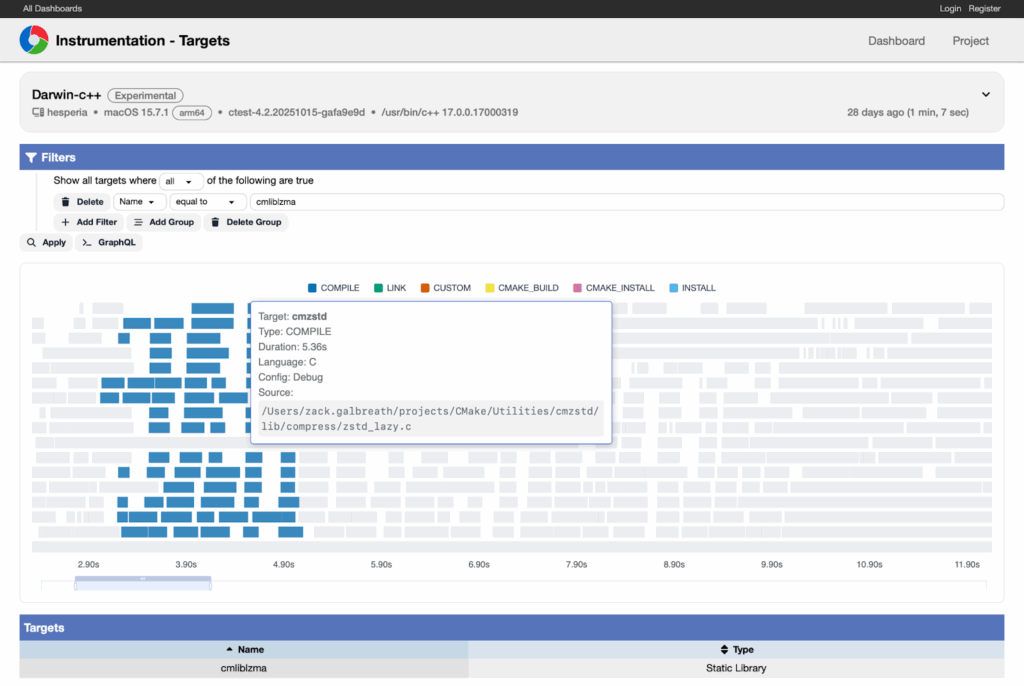Open the Dashboard nav item
The image size is (1024, 686).
click(896, 41)
